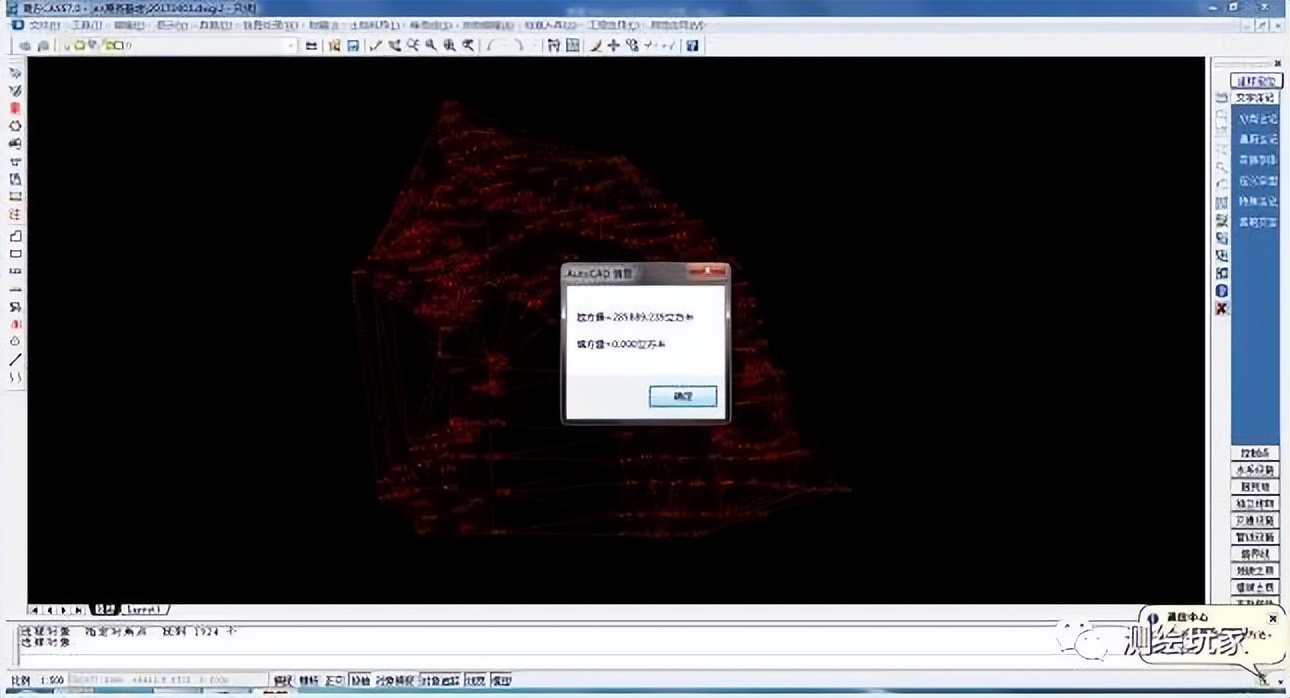Click the red X delete icon in right strip
The height and width of the screenshot is (698, 1290).
[1221, 309]
